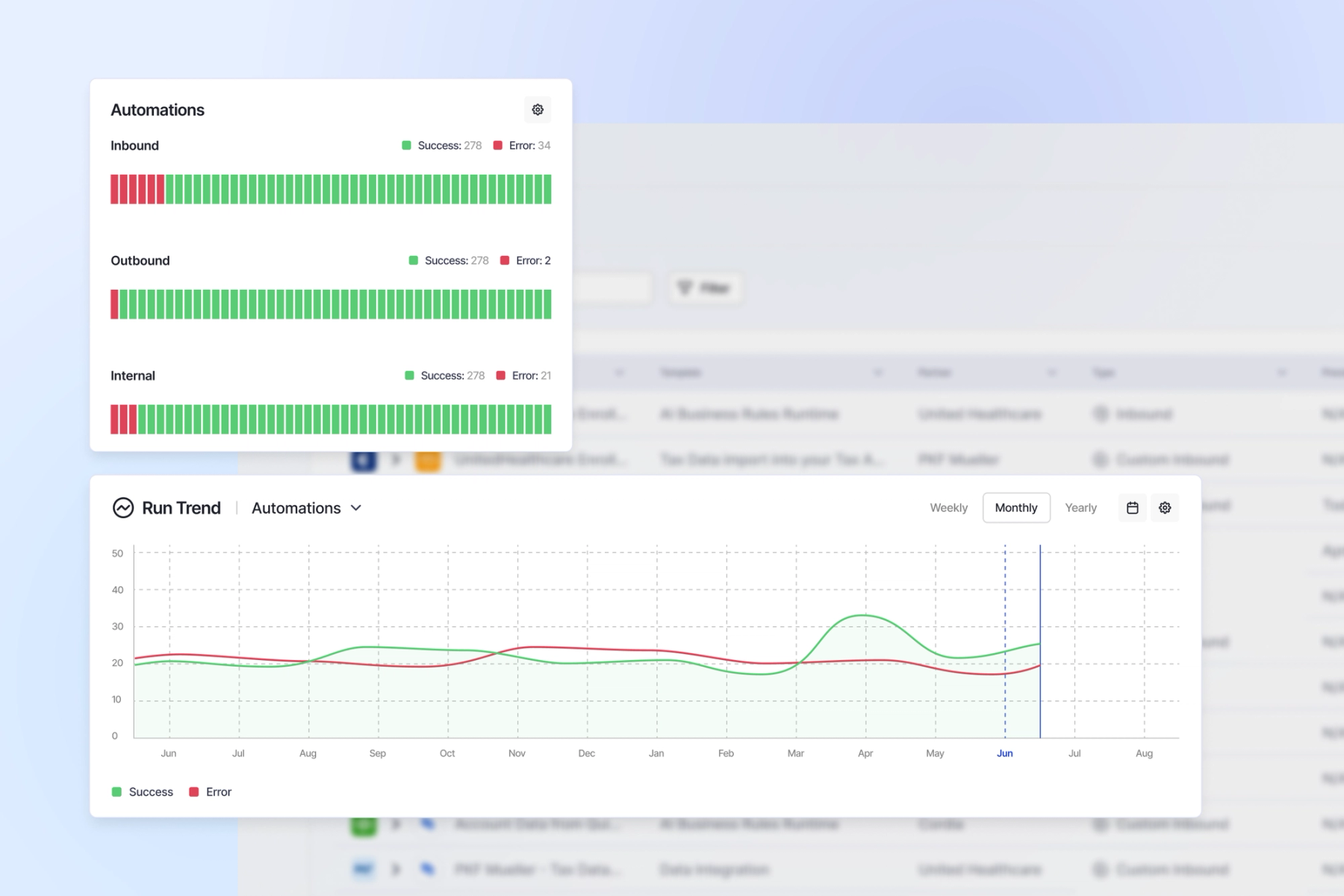Toggle the Success series in the chart legend
This screenshot has height=896, width=1344.
coord(142,792)
